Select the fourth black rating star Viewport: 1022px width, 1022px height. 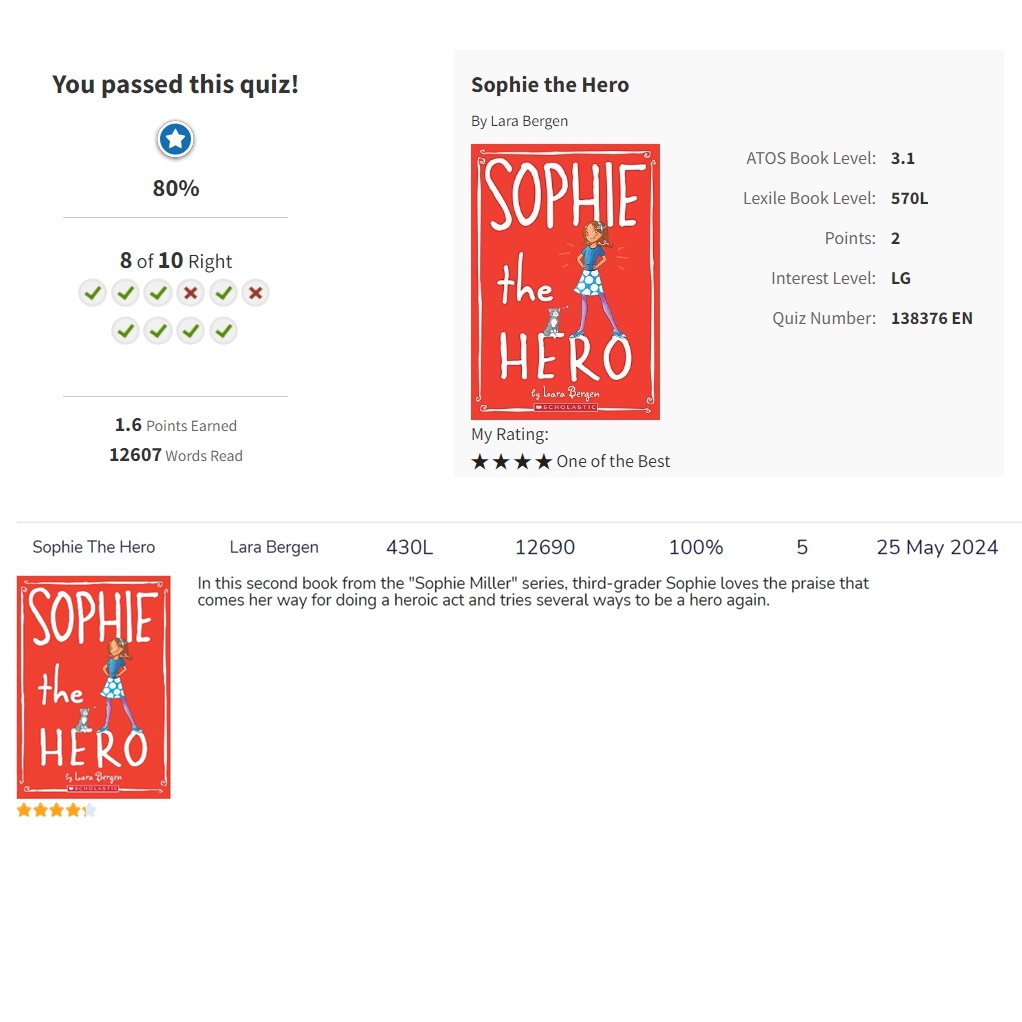point(544,462)
